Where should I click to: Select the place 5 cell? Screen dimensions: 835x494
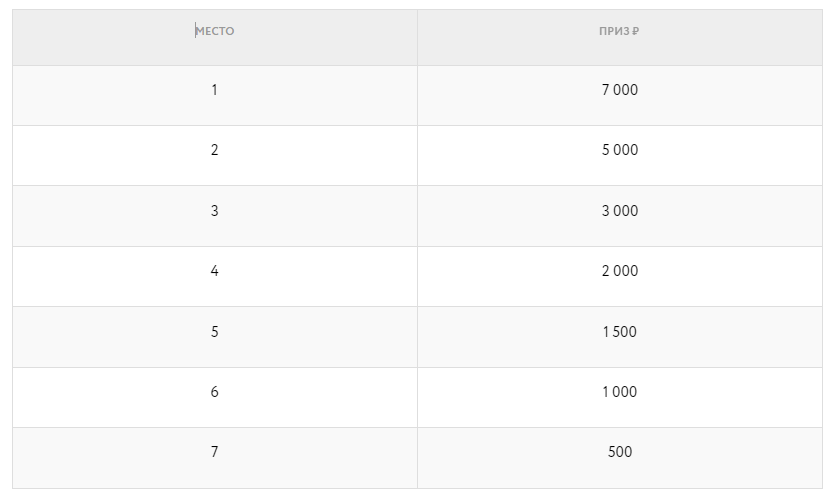[214, 332]
